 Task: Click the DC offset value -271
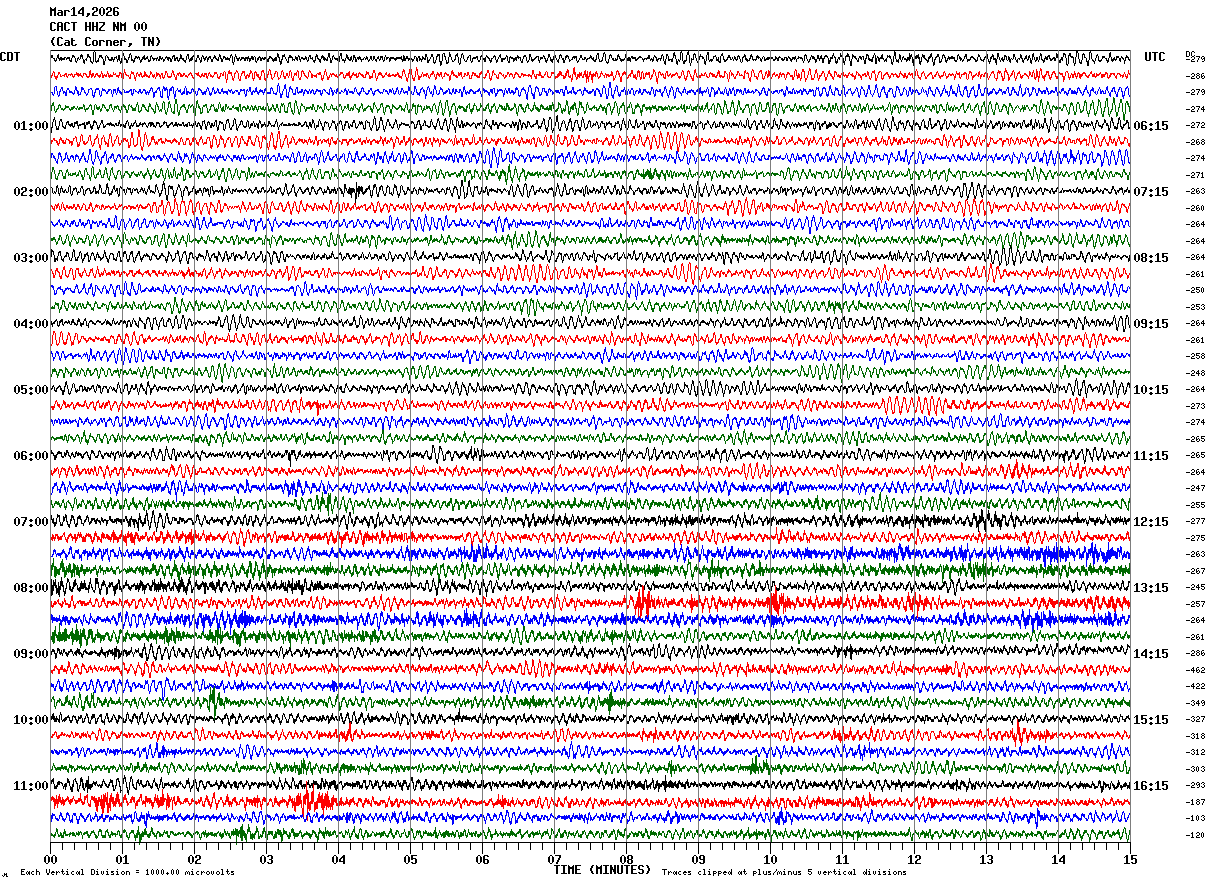(1195, 175)
